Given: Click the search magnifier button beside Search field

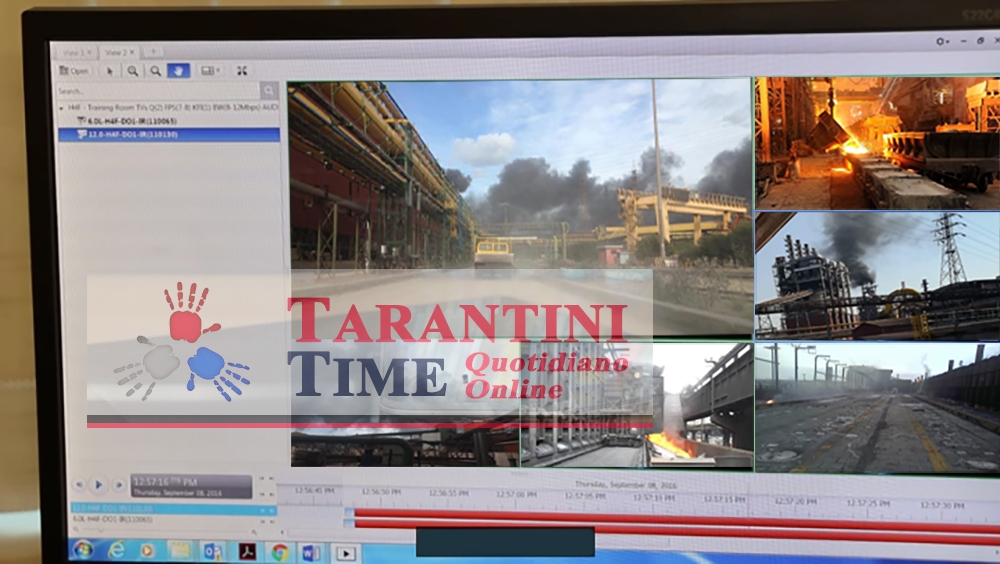Looking at the screenshot, I should [268, 91].
